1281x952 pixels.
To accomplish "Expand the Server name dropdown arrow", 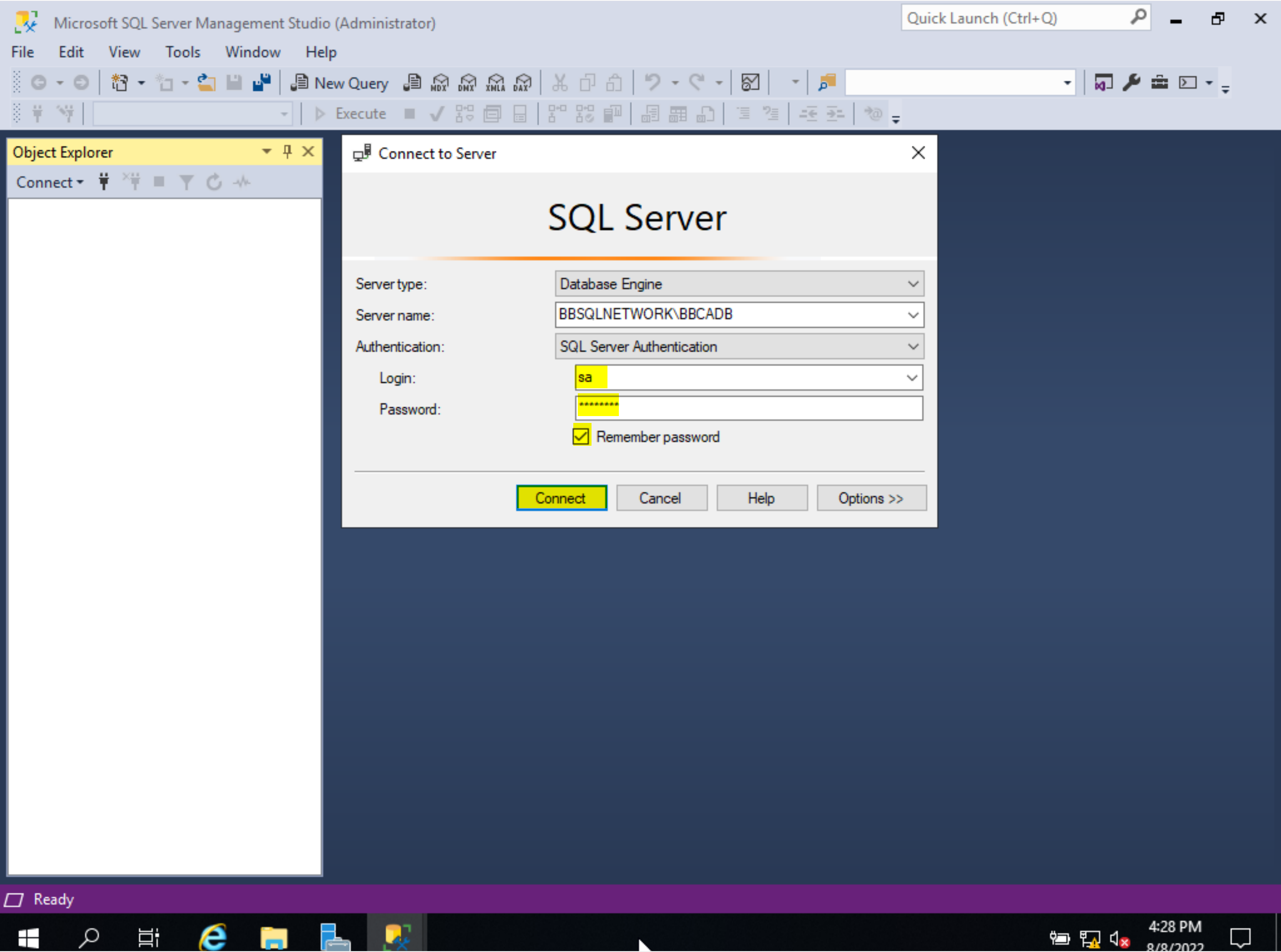I will 913,314.
